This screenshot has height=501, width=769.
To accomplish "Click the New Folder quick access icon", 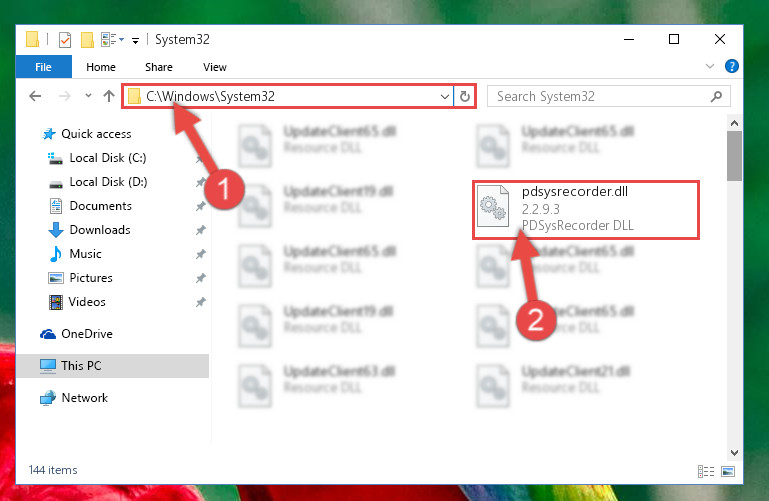I will coord(87,40).
